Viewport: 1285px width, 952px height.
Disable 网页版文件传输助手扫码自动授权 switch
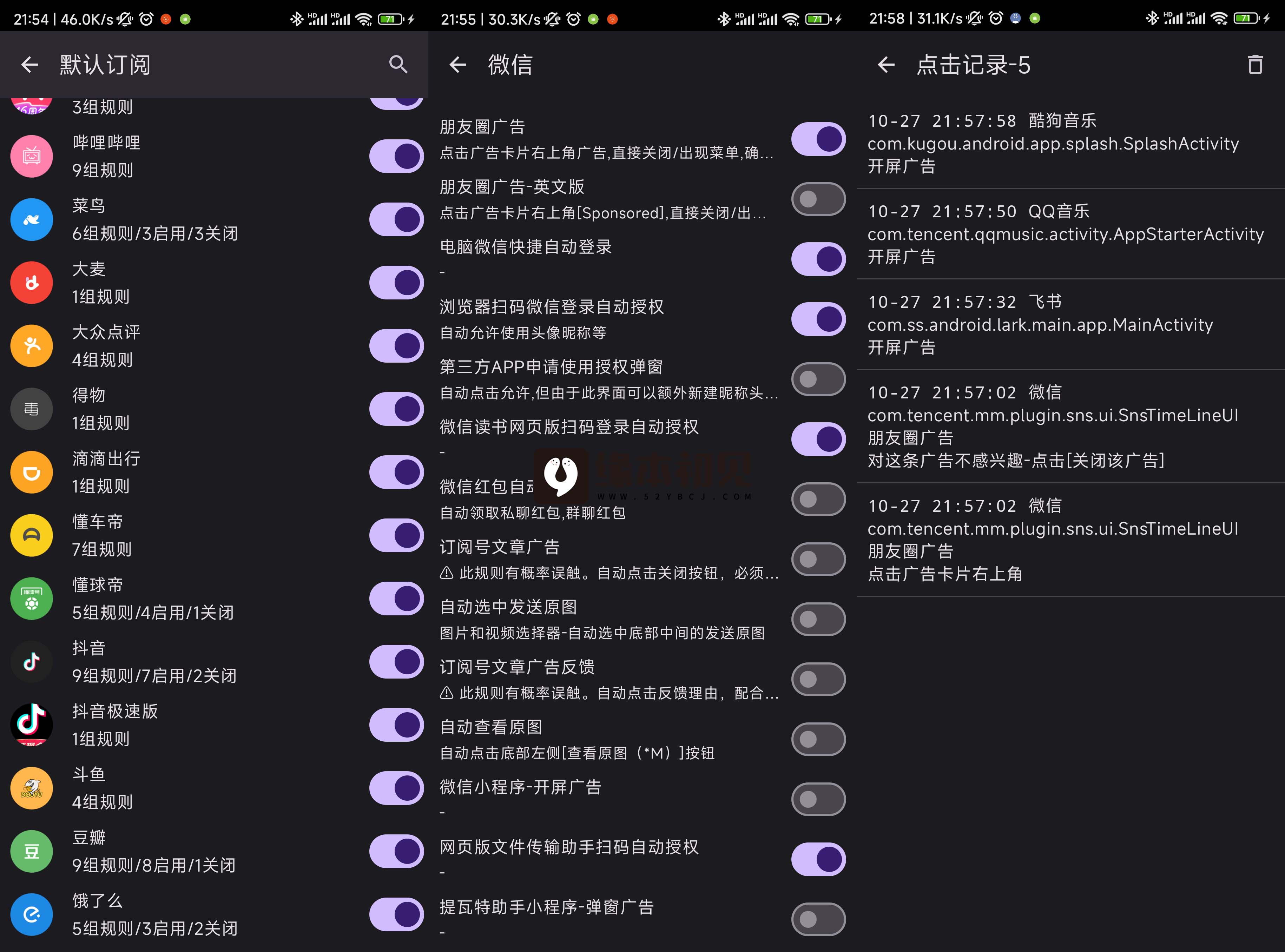[818, 859]
